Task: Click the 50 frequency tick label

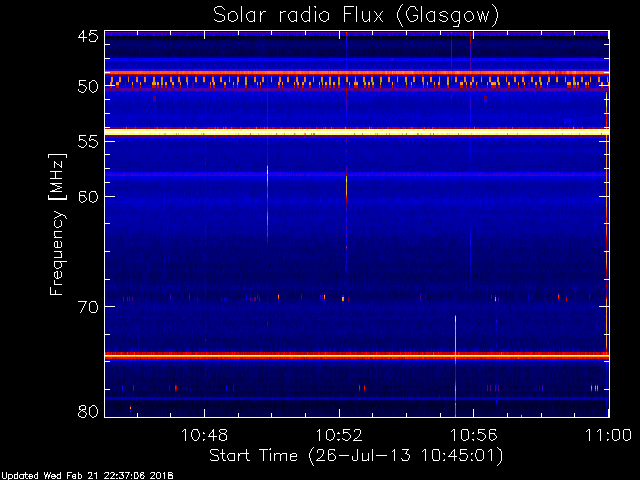Action: click(88, 87)
